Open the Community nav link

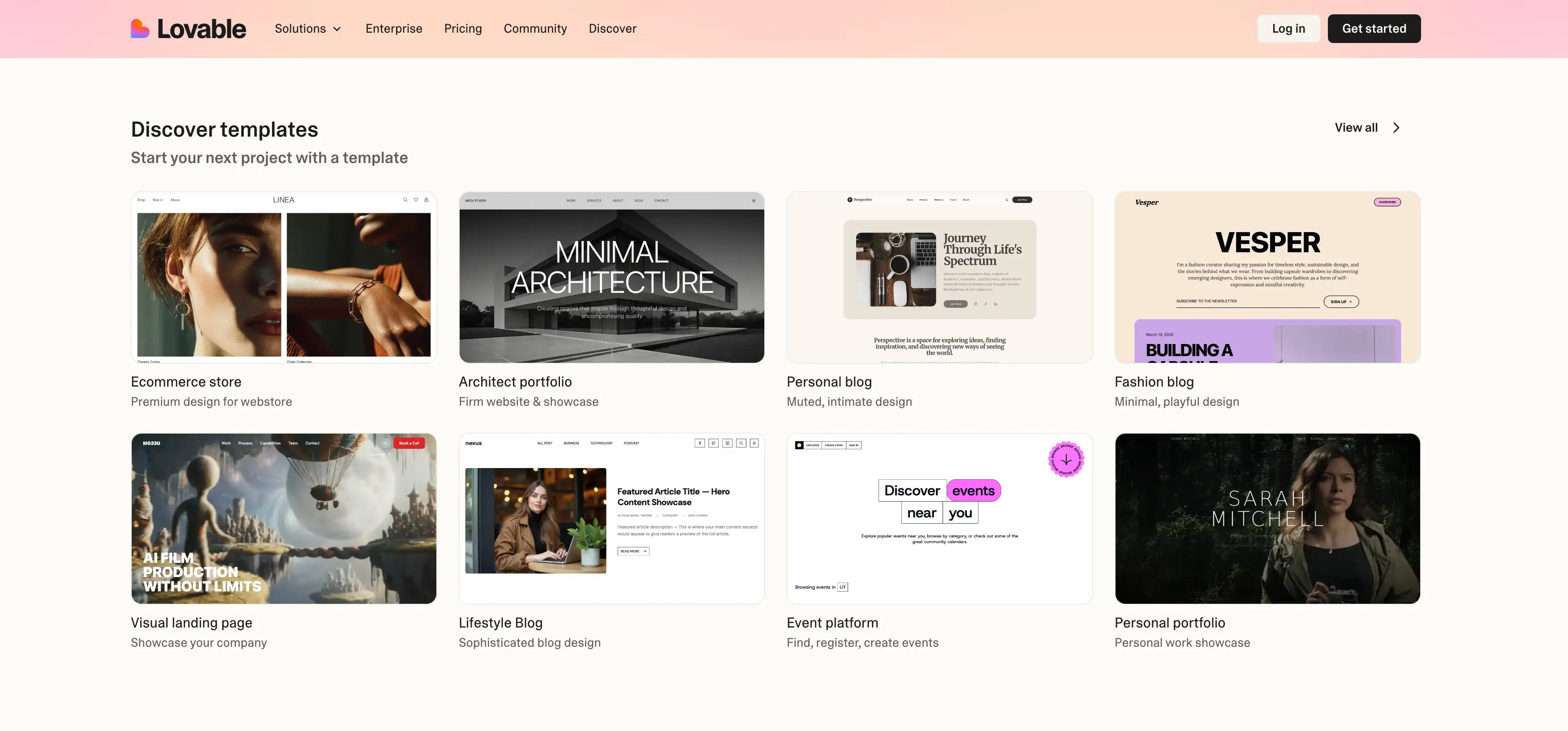534,29
